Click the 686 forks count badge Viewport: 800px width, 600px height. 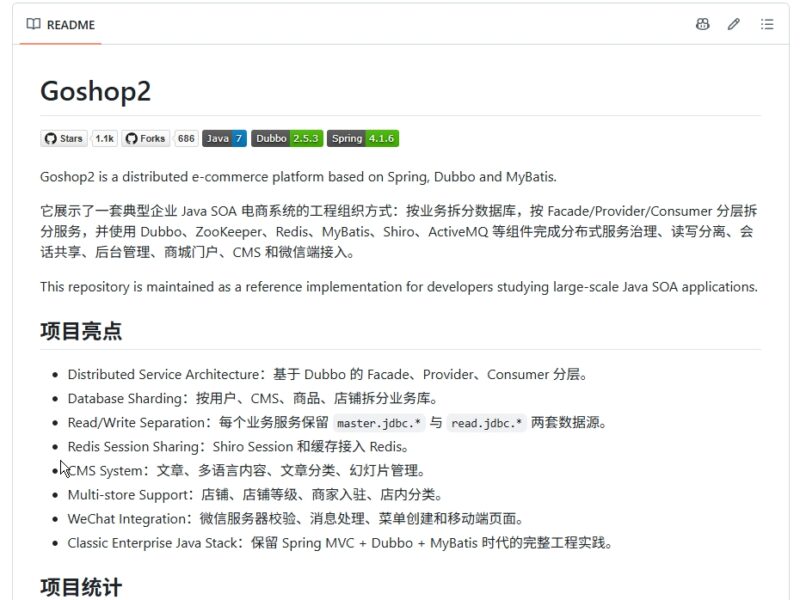pyautogui.click(x=186, y=138)
